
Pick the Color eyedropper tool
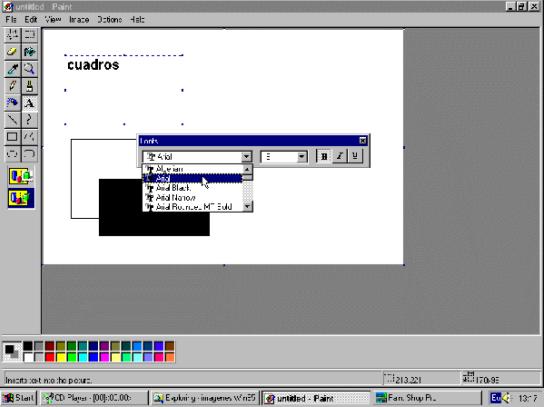[12, 69]
